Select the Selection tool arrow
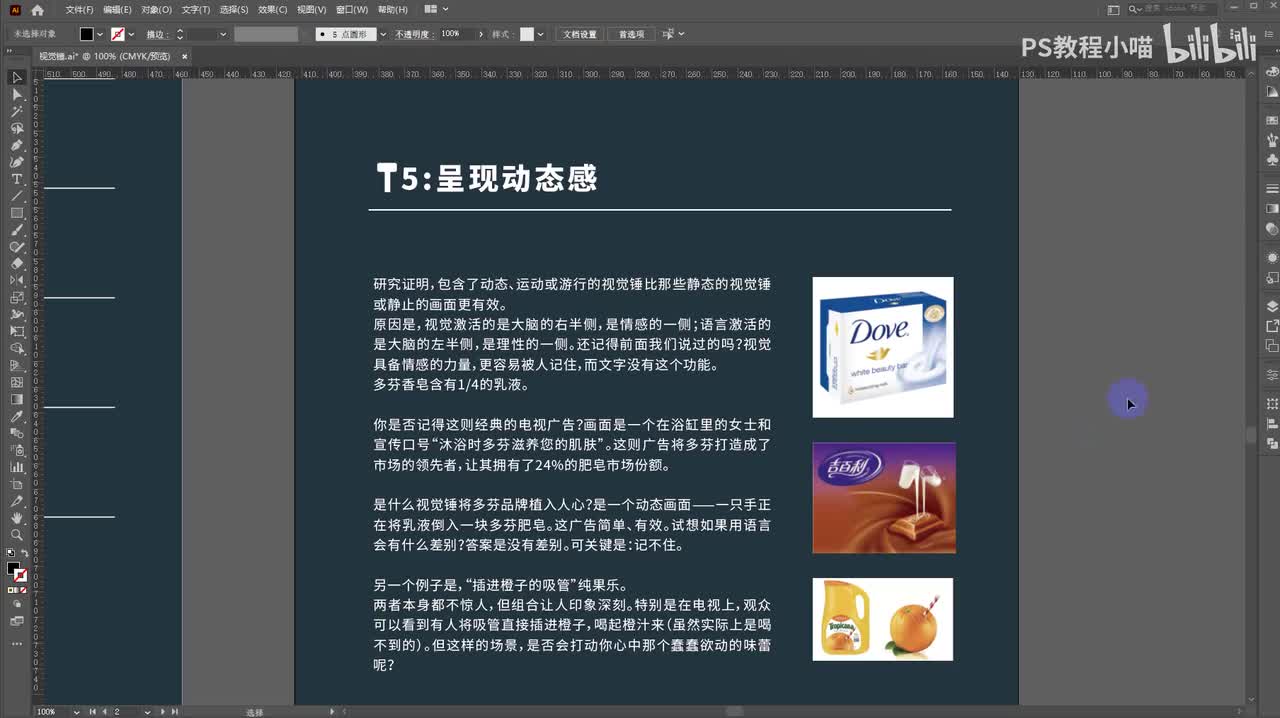1280x718 pixels. pyautogui.click(x=17, y=77)
